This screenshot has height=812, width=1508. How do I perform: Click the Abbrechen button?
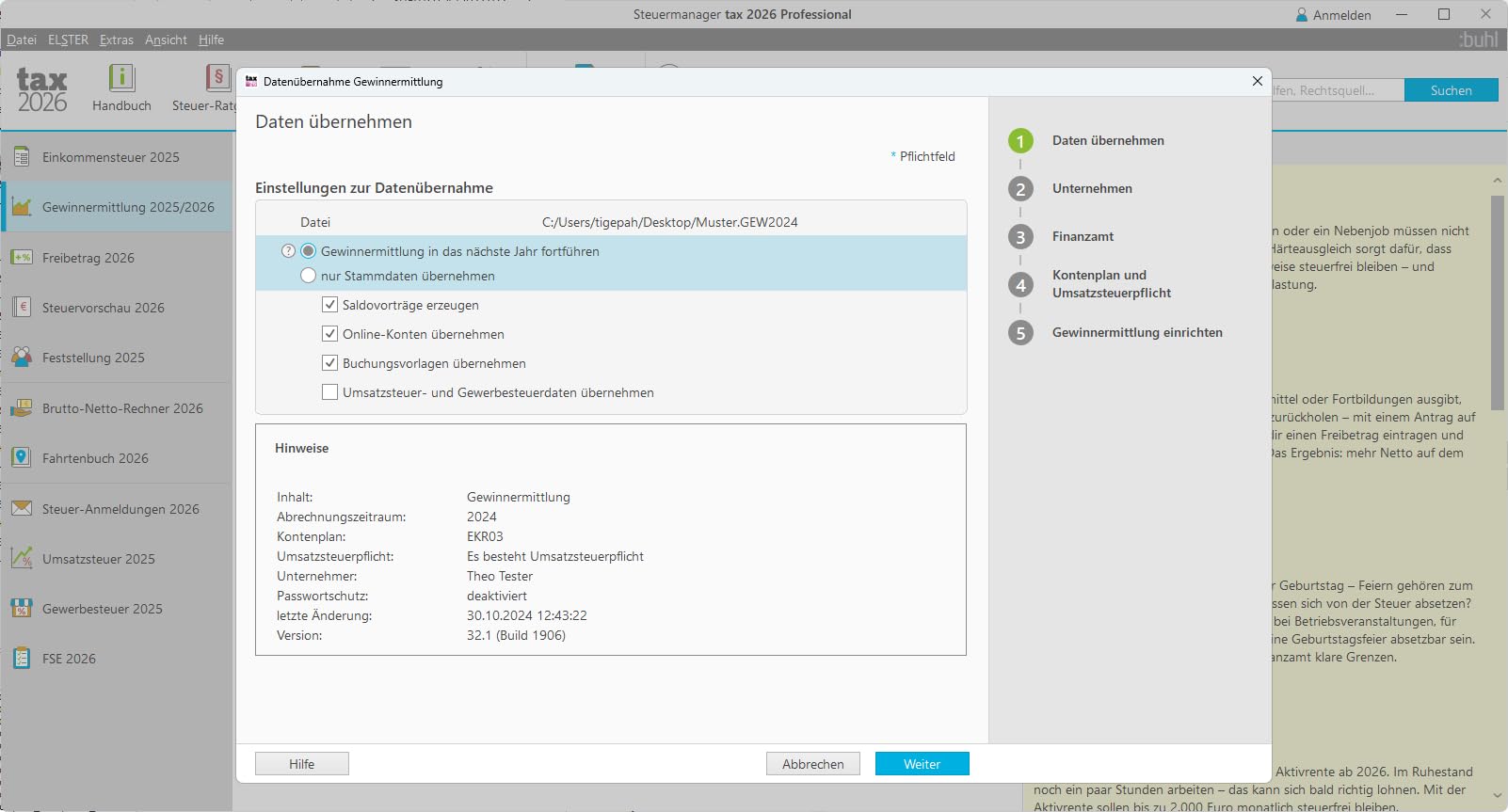(x=813, y=764)
